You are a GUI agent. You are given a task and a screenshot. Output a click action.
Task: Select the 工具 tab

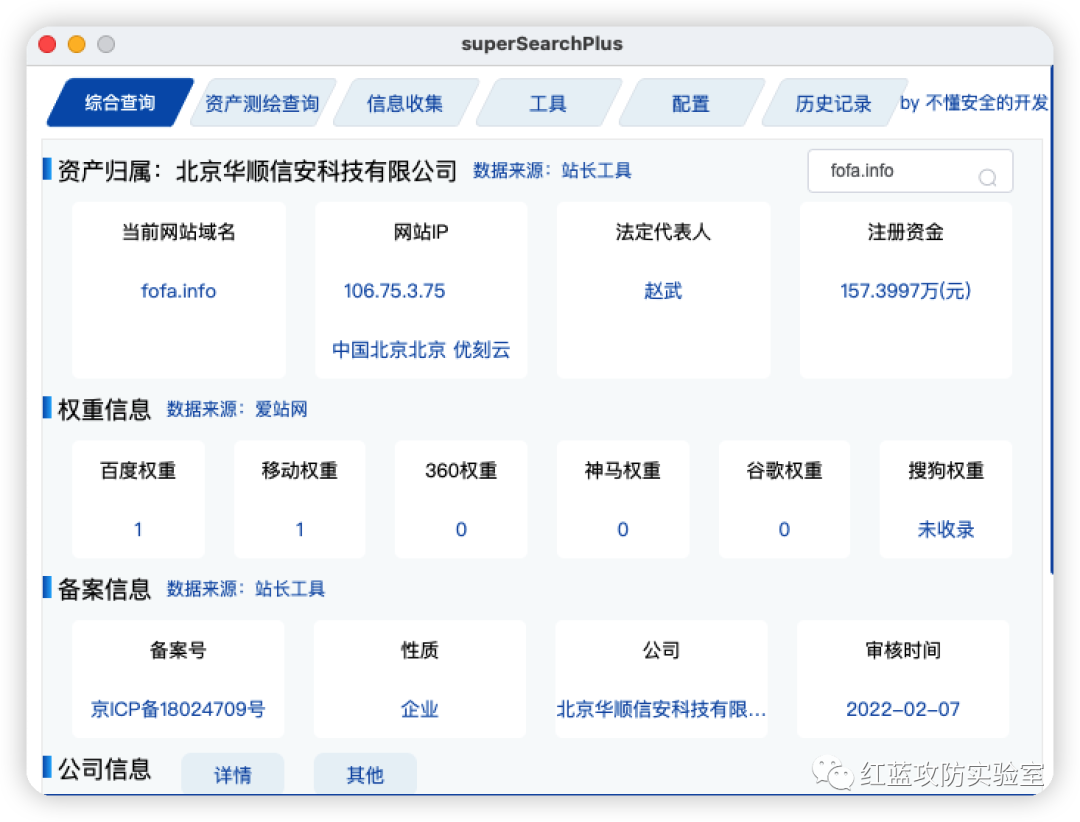coord(548,103)
